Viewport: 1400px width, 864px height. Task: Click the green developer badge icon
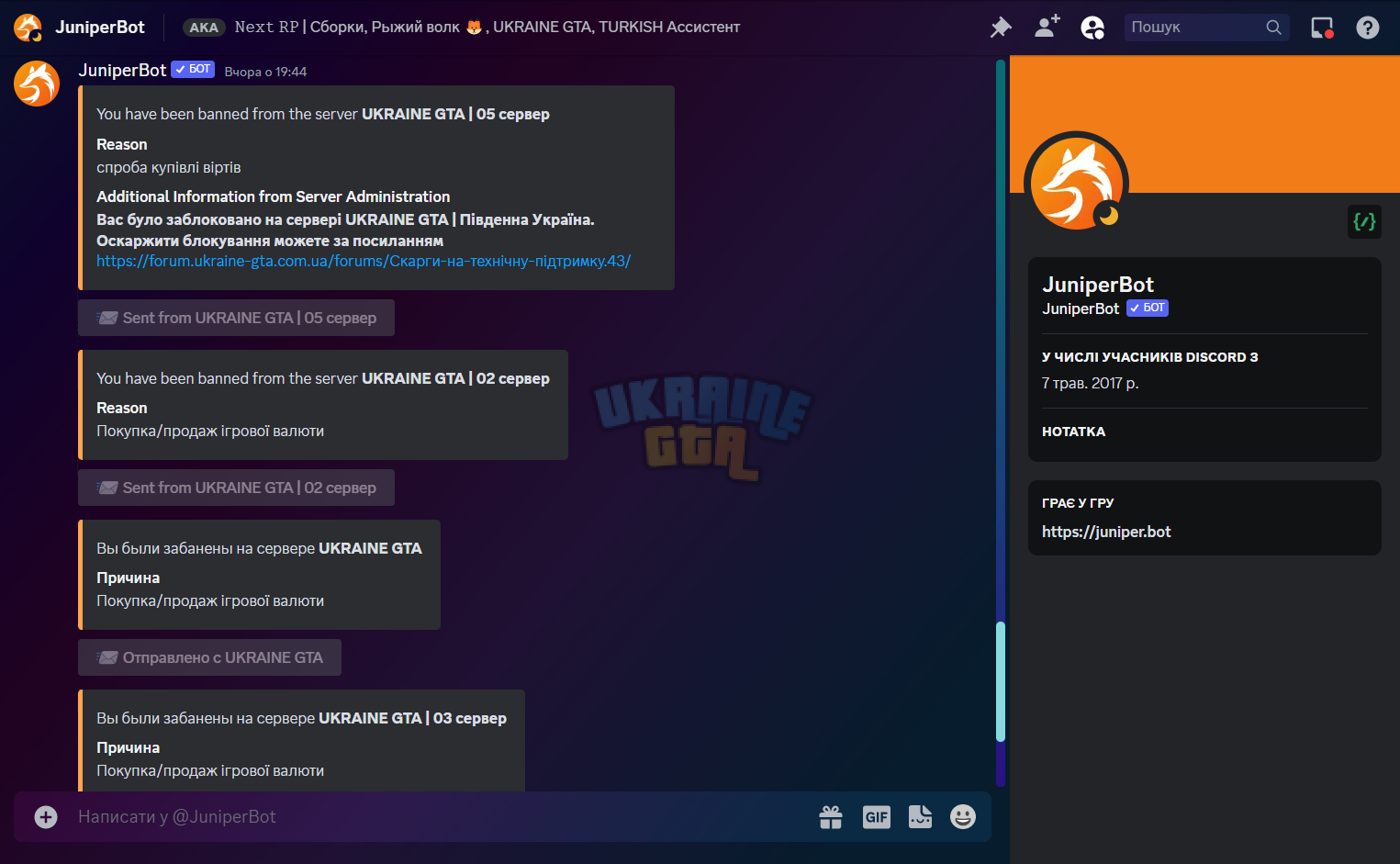[x=1364, y=221]
